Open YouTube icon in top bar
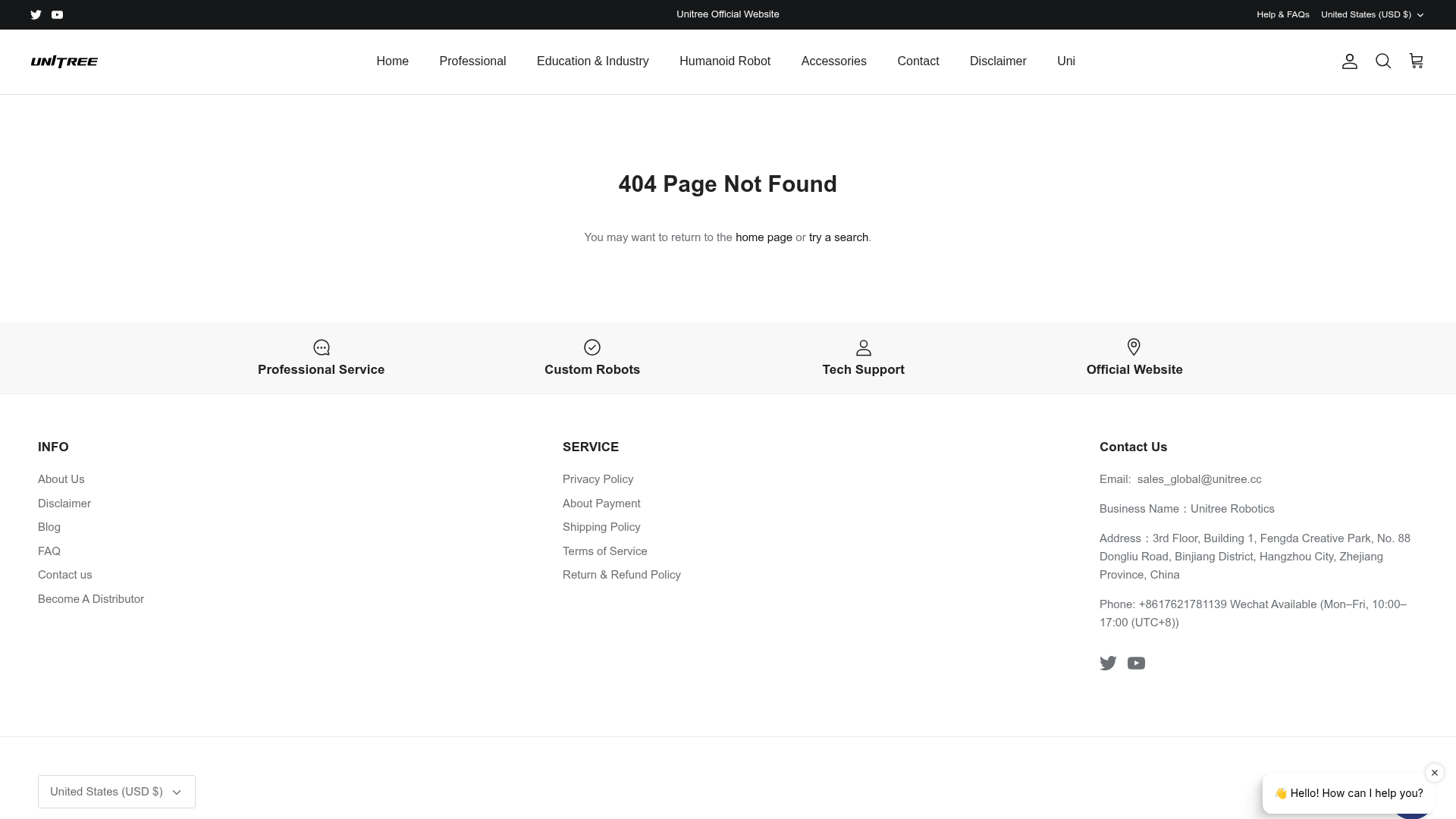This screenshot has width=1456, height=819. coord(57,14)
